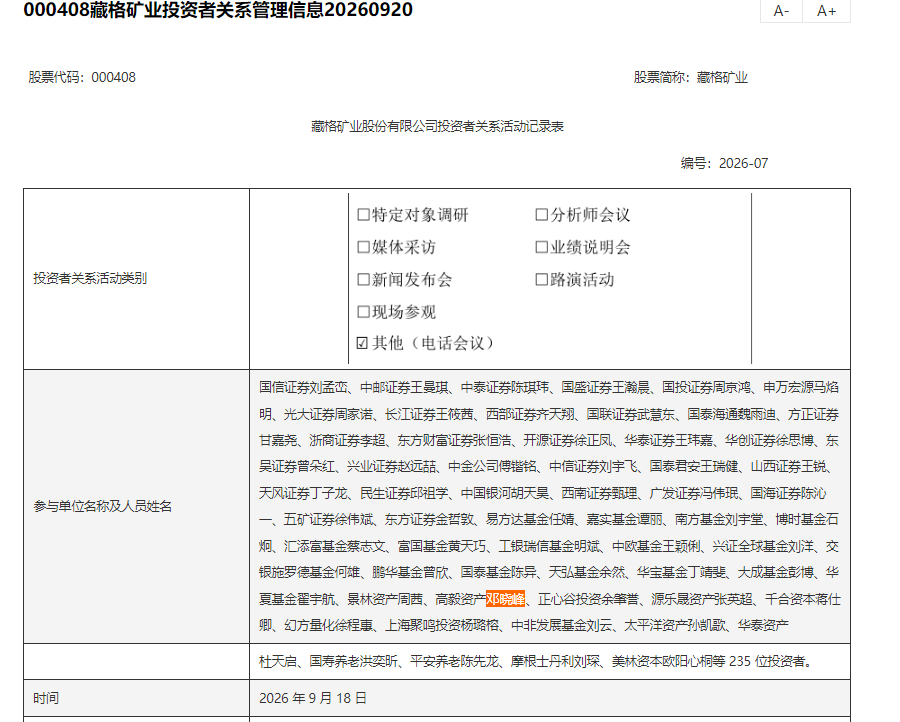Click the highlighted name 邓晓峰
Viewport: 900px width, 722px height.
tap(505, 599)
